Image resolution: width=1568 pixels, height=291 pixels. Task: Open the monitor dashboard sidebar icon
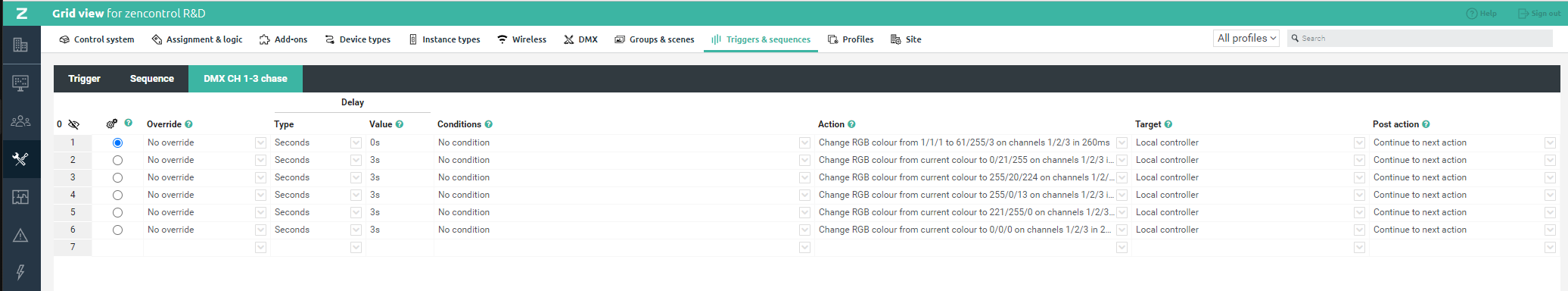coord(20,83)
